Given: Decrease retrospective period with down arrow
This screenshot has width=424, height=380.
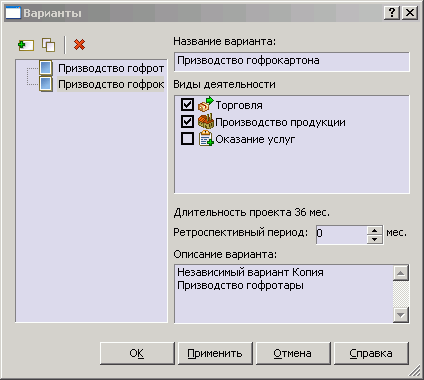Looking at the screenshot, I should [375, 239].
